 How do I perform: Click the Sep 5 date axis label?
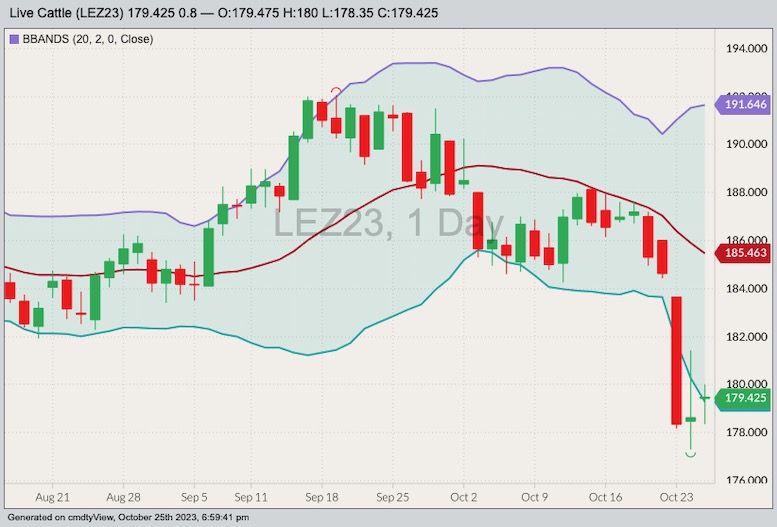(194, 497)
